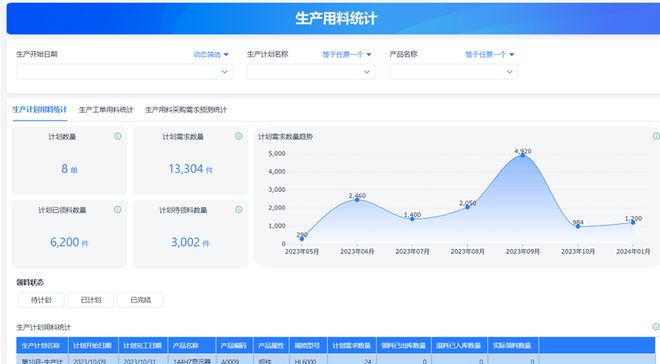
Task: Expand the 产品名称 combo box chevron
Action: (x=510, y=72)
